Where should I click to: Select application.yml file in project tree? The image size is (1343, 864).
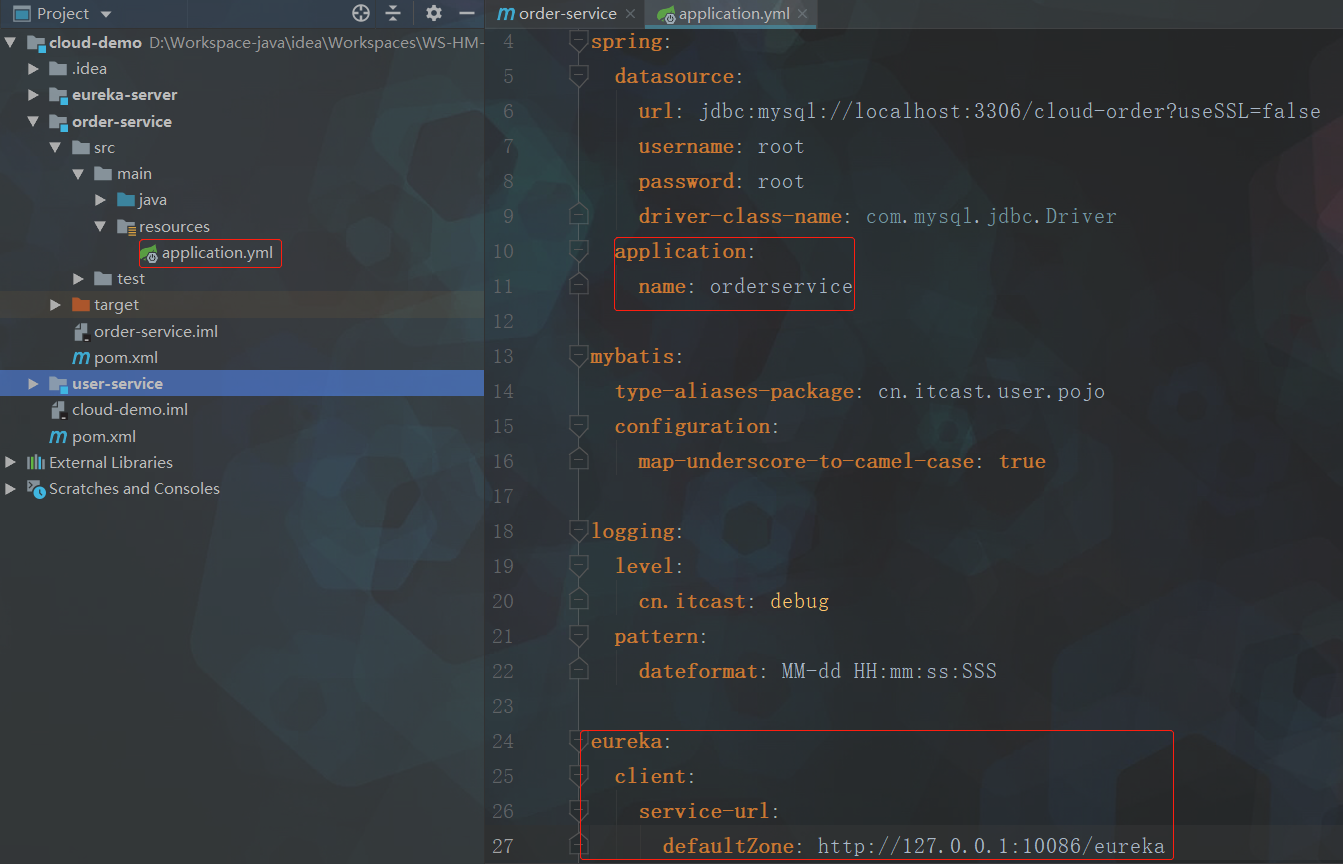click(217, 253)
